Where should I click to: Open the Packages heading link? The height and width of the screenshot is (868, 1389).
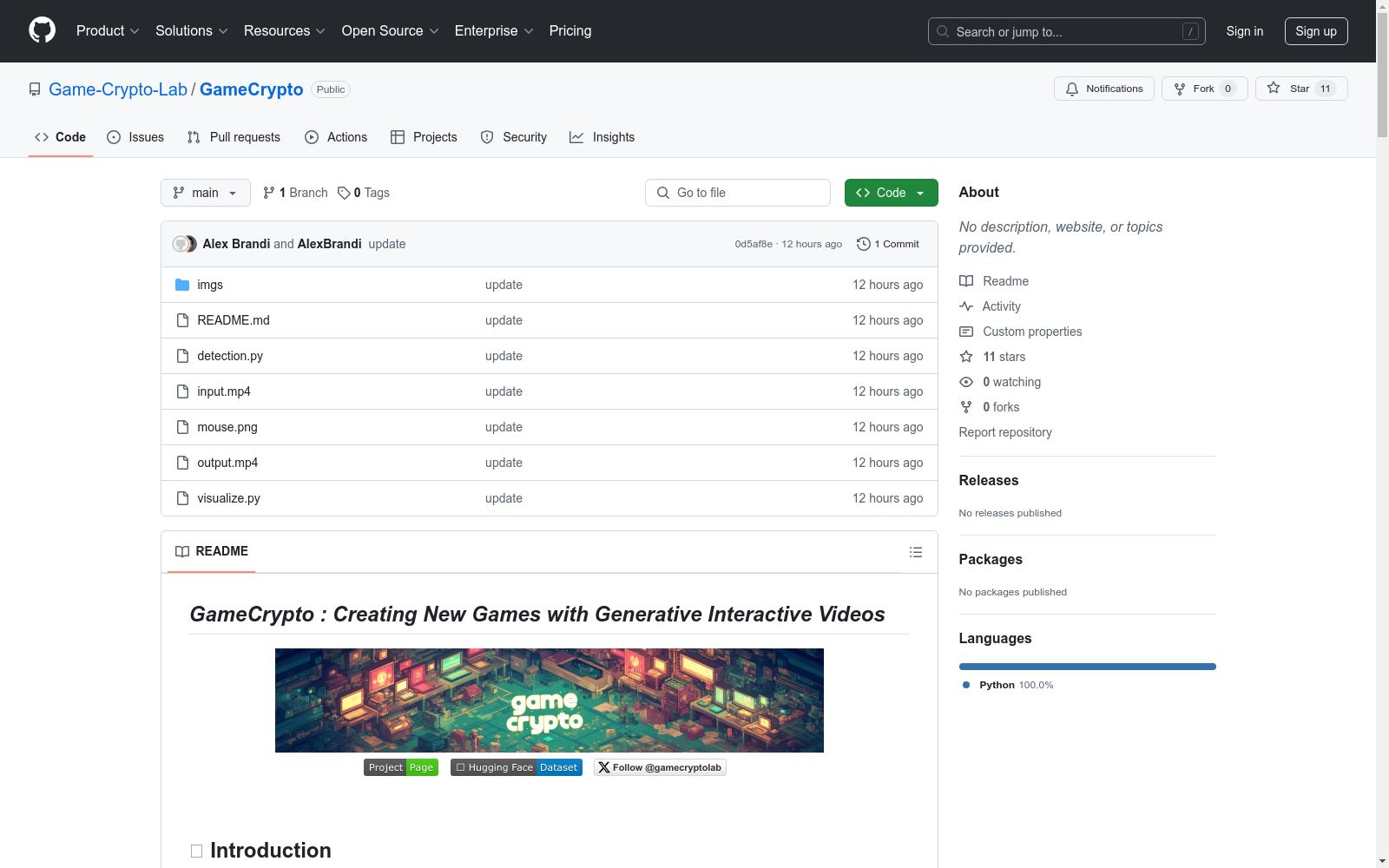pyautogui.click(x=991, y=559)
